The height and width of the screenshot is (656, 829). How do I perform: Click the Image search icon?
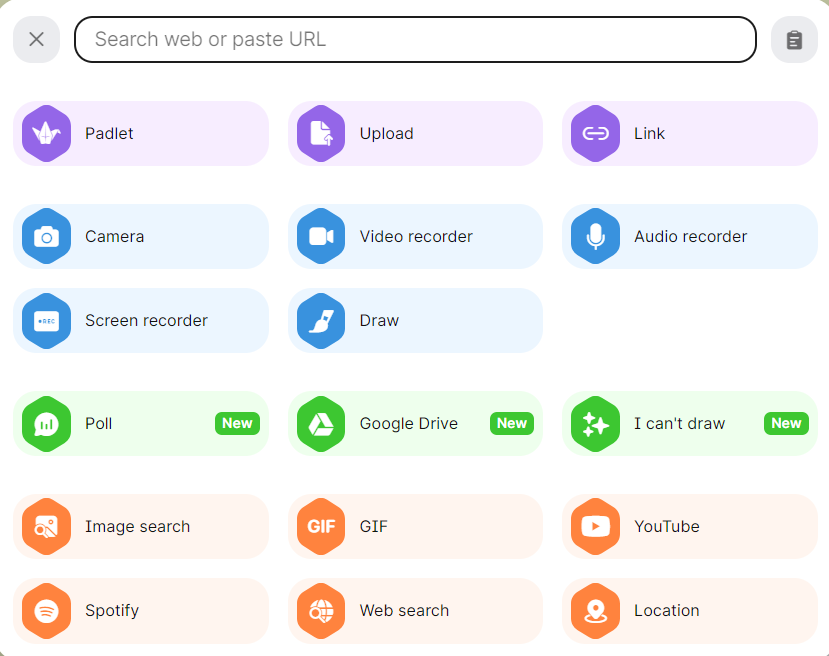(x=47, y=526)
